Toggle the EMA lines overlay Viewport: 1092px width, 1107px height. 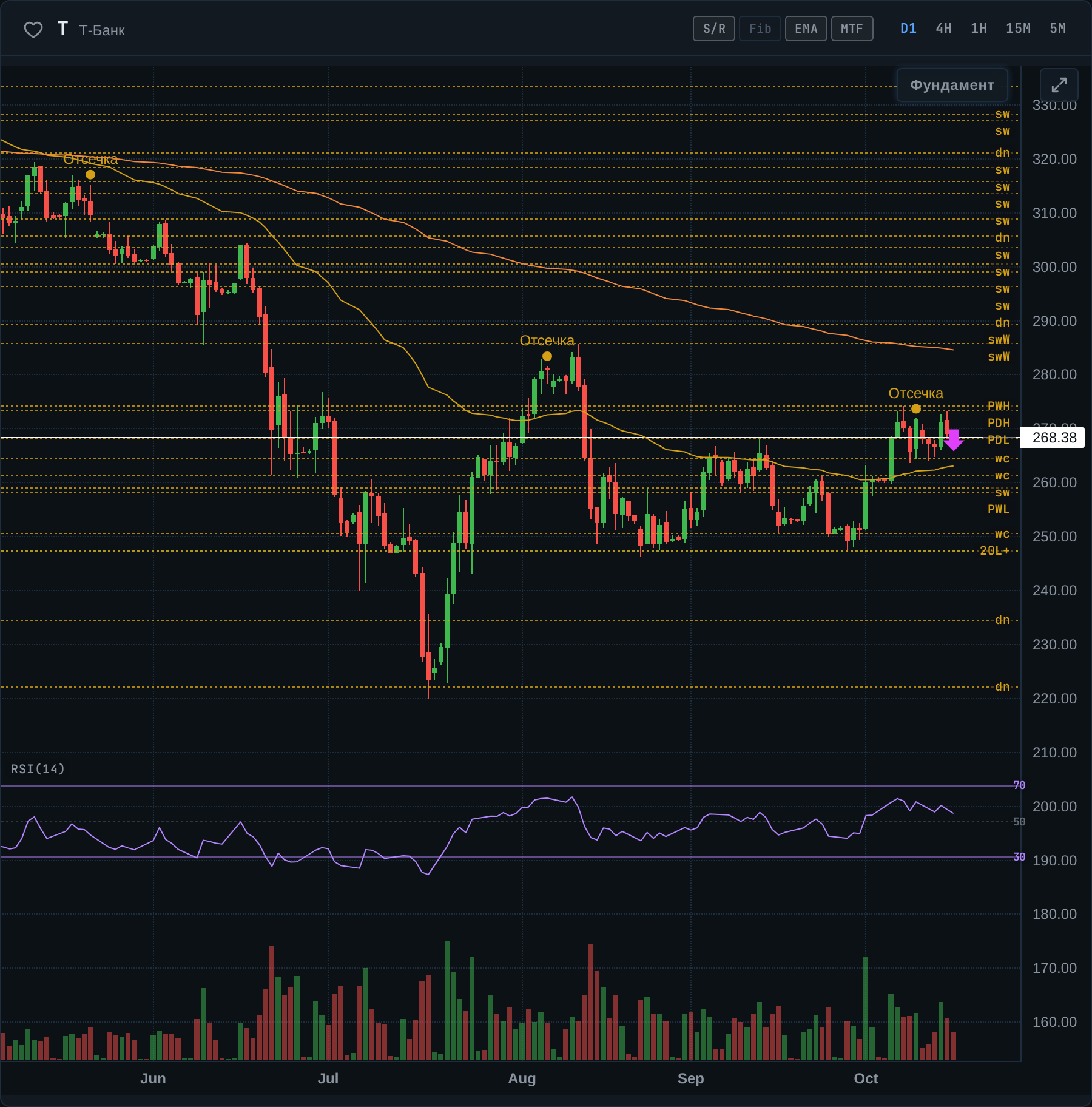[x=806, y=29]
